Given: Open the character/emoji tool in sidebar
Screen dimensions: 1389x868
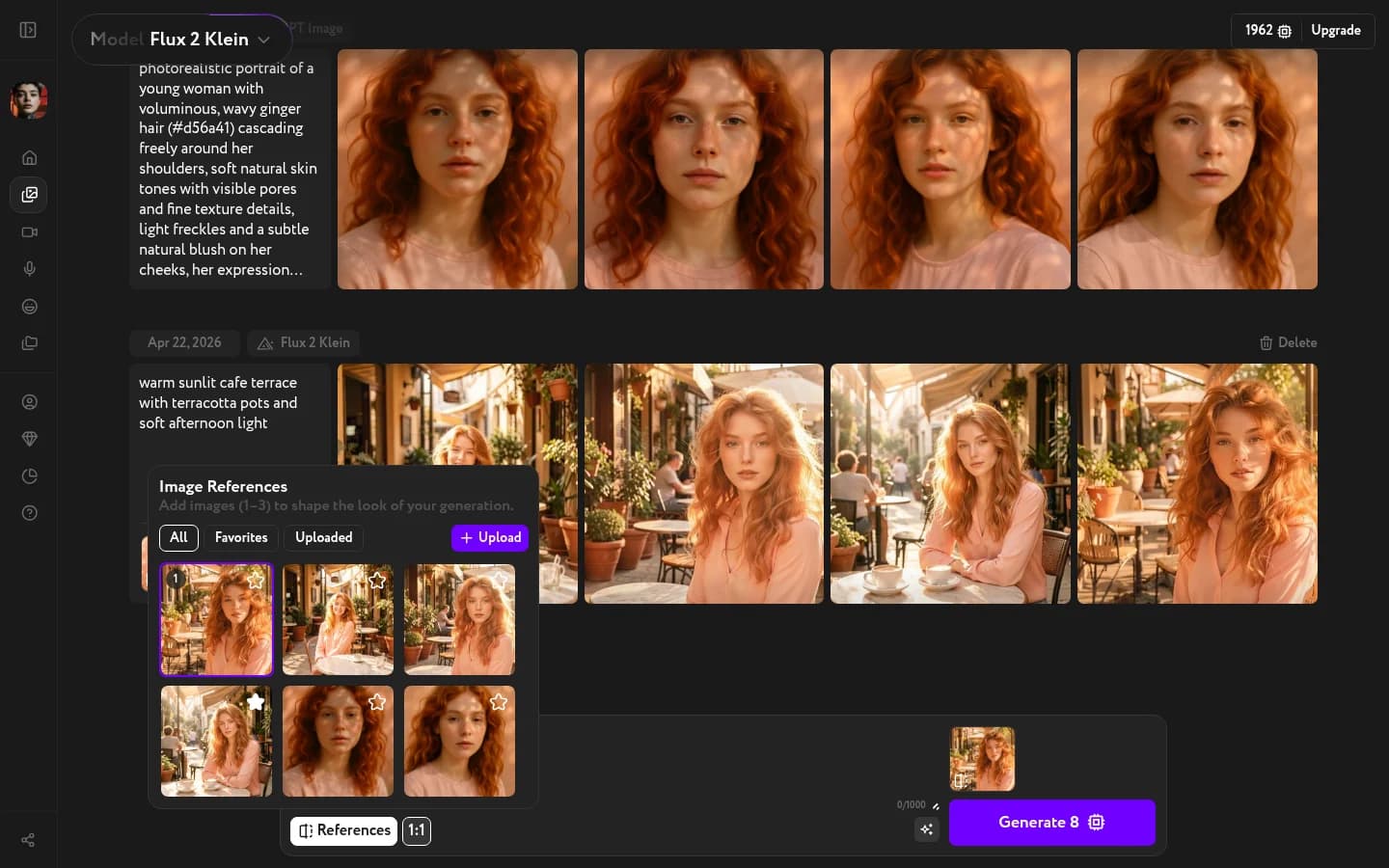Looking at the screenshot, I should 29,307.
